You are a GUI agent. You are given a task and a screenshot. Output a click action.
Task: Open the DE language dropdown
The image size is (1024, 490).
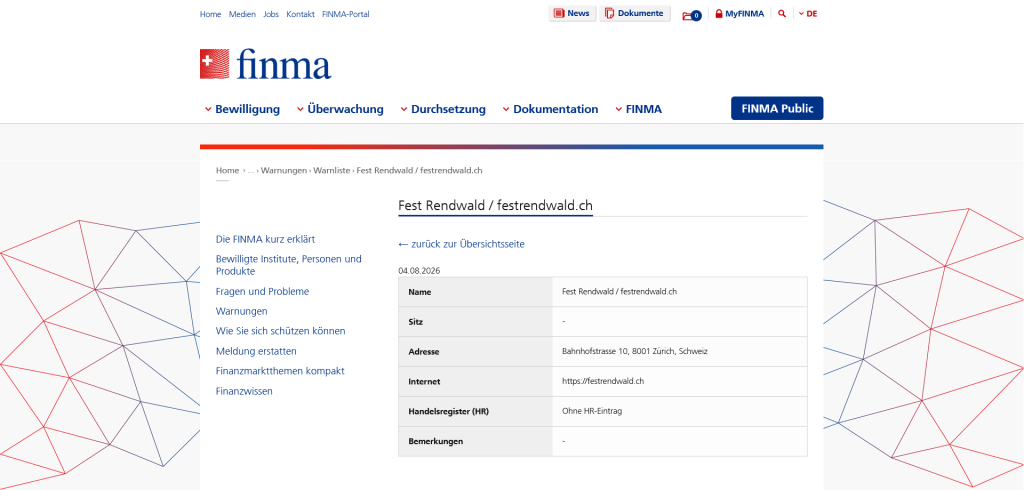(x=808, y=13)
